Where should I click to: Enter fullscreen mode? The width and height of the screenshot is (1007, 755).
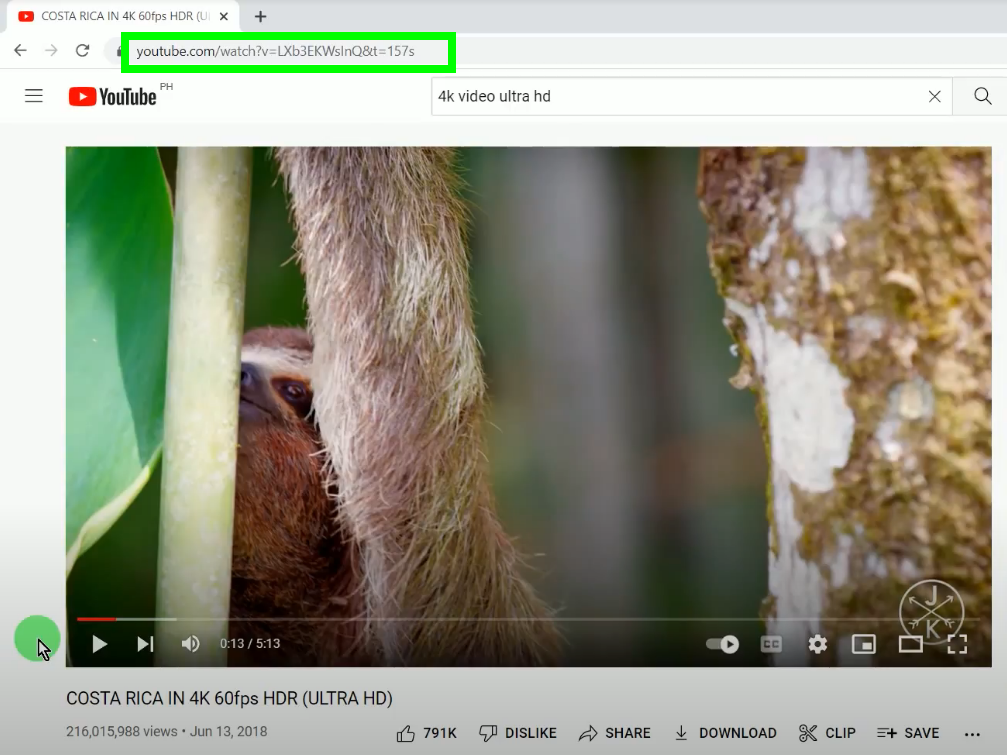pyautogui.click(x=957, y=644)
